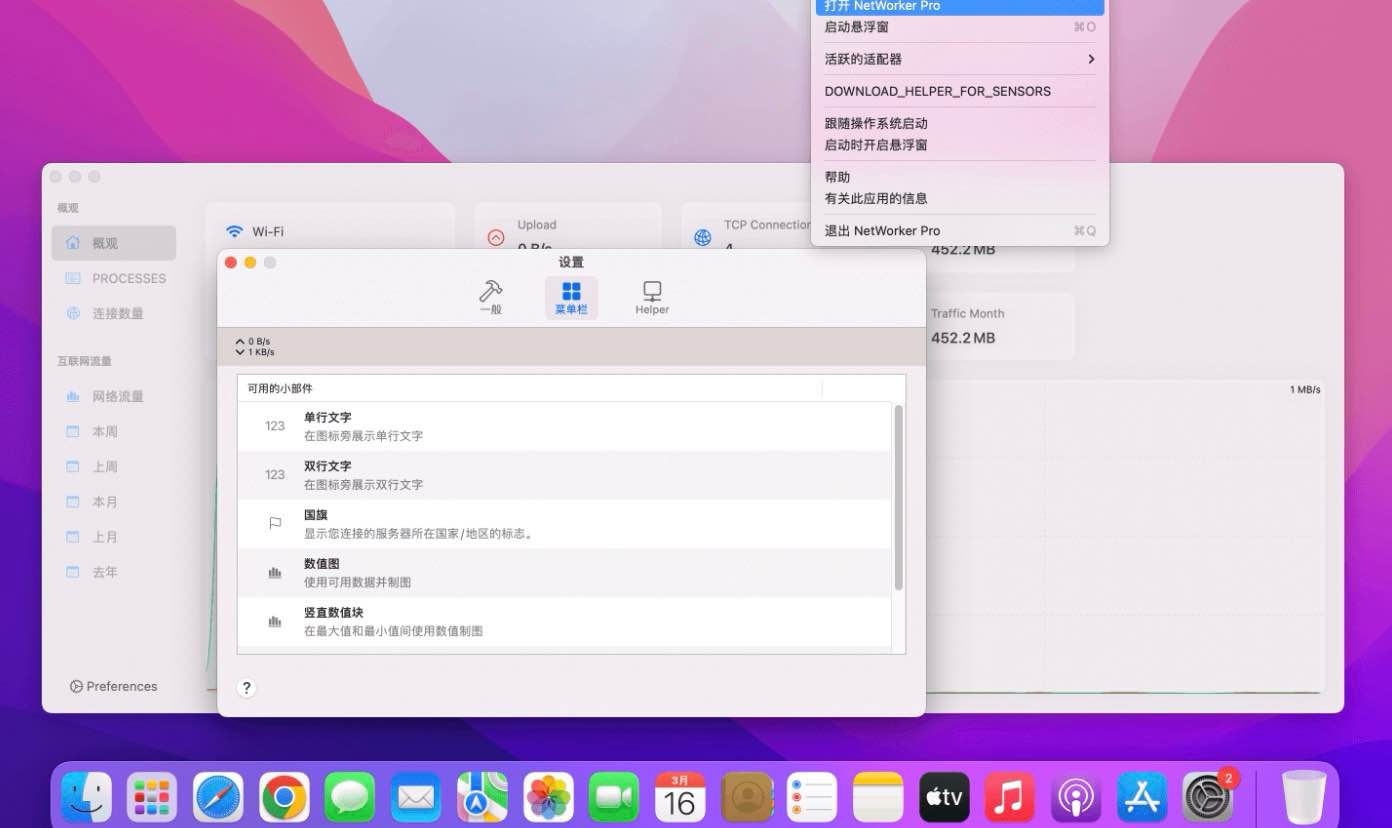Open PROCESSES in the sidebar
Image resolution: width=1392 pixels, height=828 pixels.
click(128, 278)
